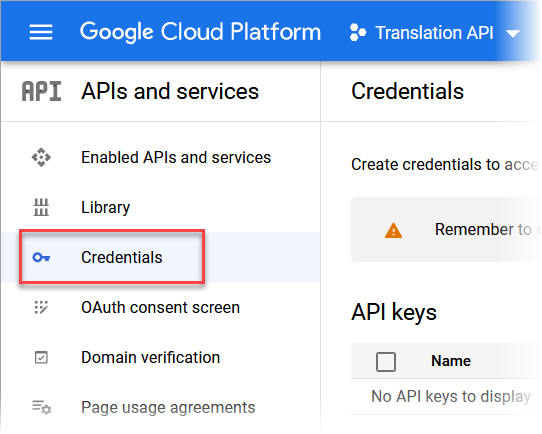Tick the select-all checkbox beside Name
542x434 pixels.
coord(386,362)
